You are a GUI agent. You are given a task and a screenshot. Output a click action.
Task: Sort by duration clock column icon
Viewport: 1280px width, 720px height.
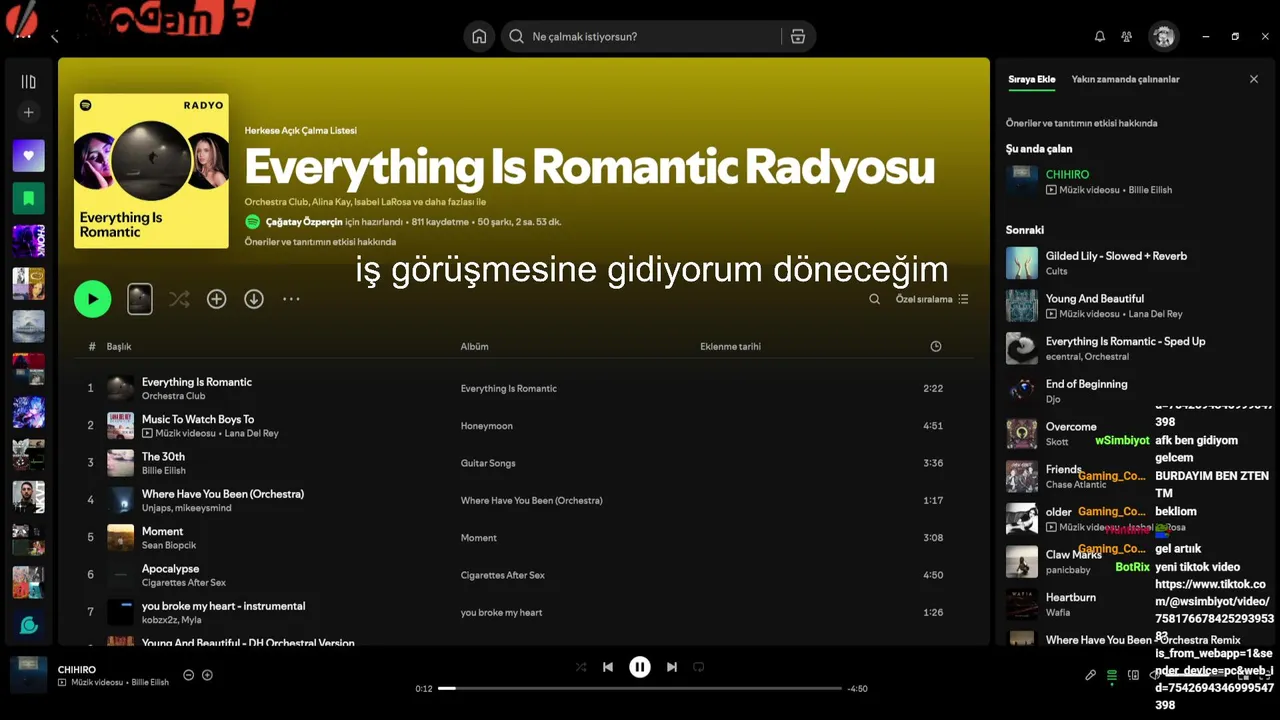(935, 346)
